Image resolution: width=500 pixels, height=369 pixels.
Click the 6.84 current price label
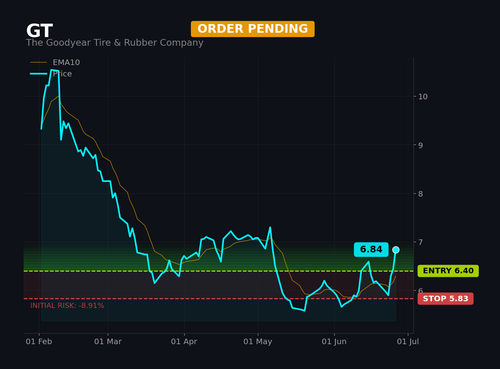pos(371,249)
